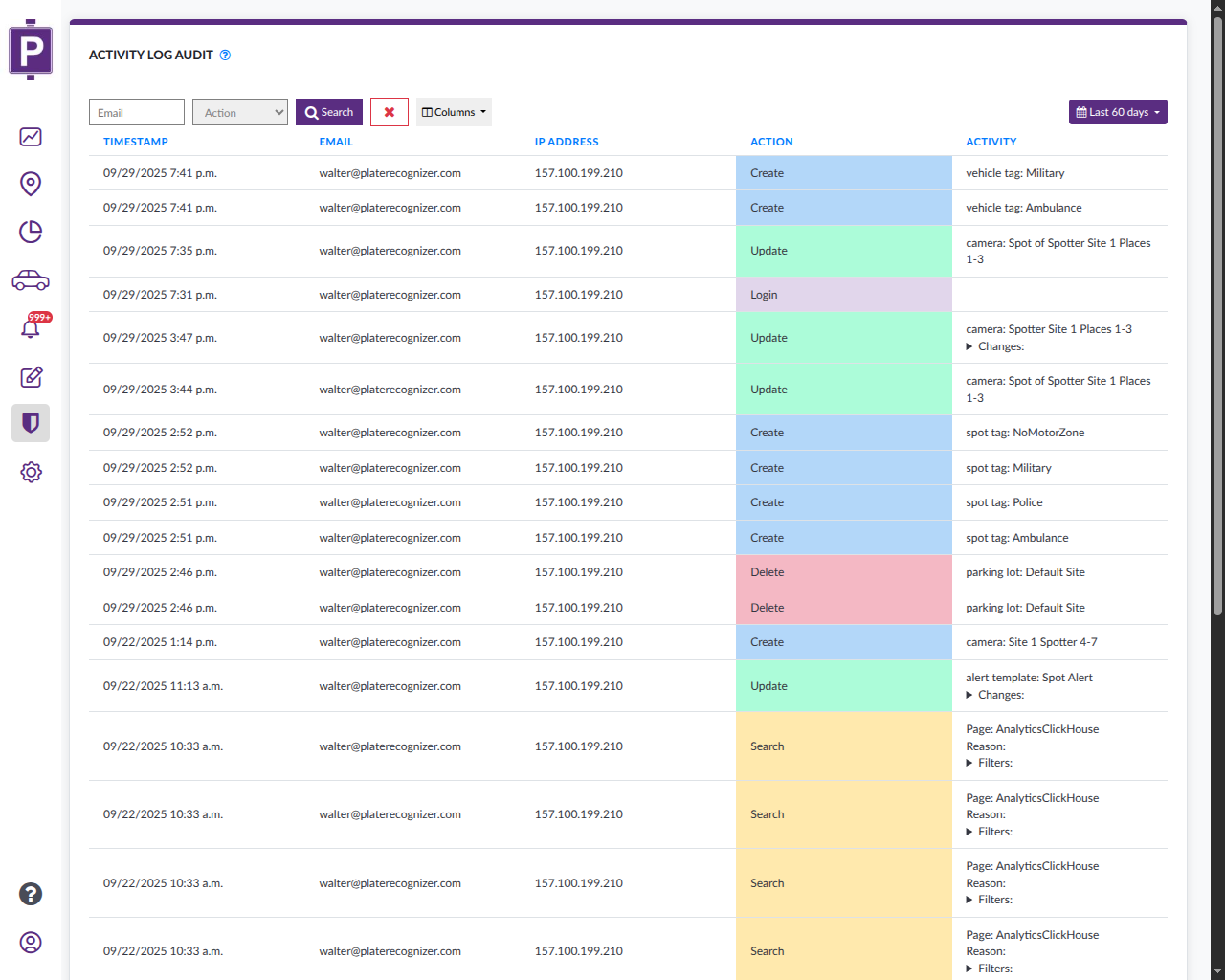Open the Last 60 days date selector
Viewport: 1225px width, 980px height.
(x=1117, y=111)
